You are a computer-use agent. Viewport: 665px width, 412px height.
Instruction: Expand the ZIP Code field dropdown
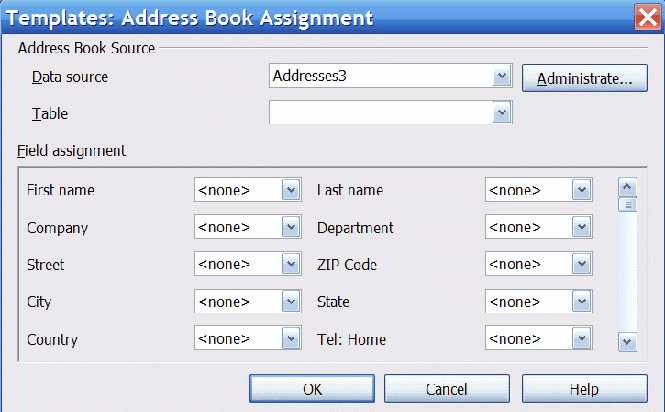pyautogui.click(x=581, y=264)
